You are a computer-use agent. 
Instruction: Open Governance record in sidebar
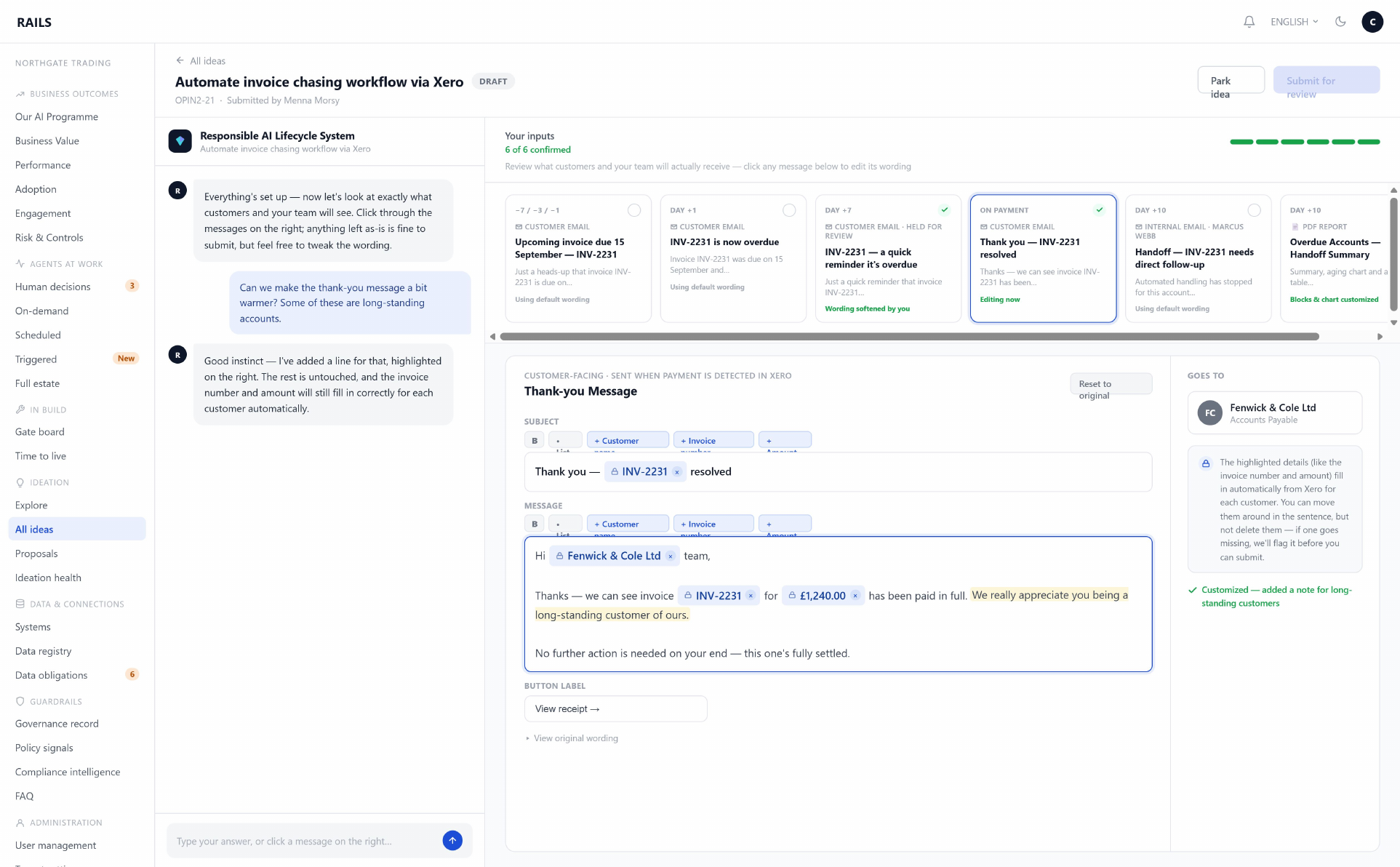57,724
